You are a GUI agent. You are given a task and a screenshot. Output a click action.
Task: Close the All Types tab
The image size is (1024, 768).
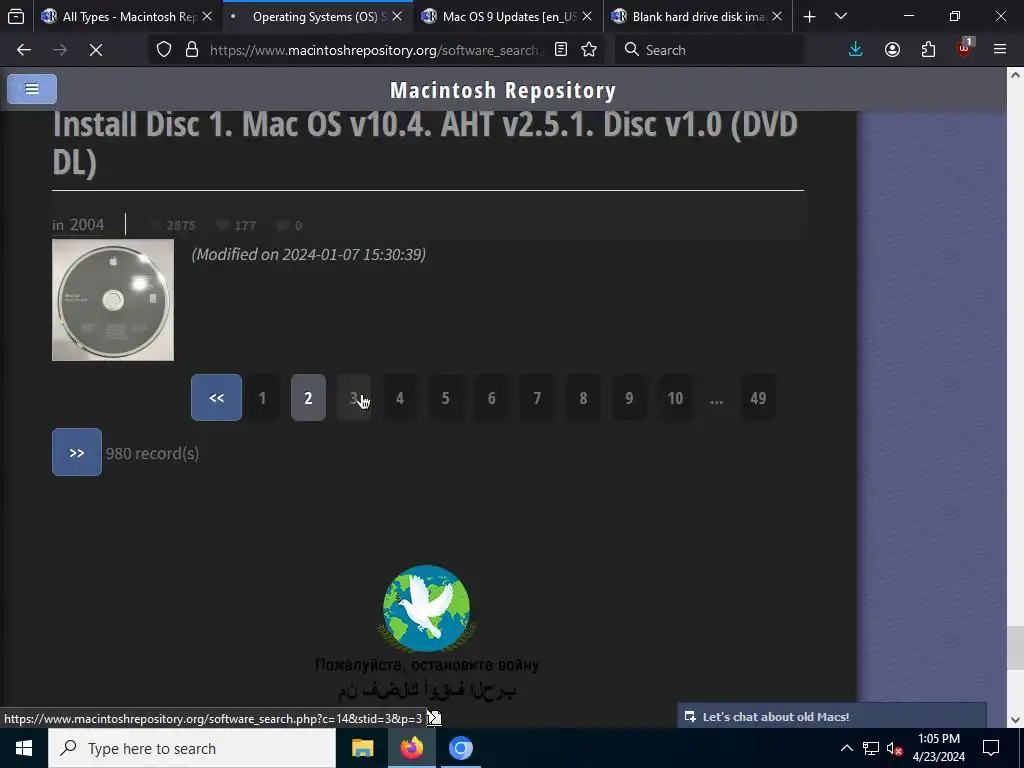pos(207,16)
